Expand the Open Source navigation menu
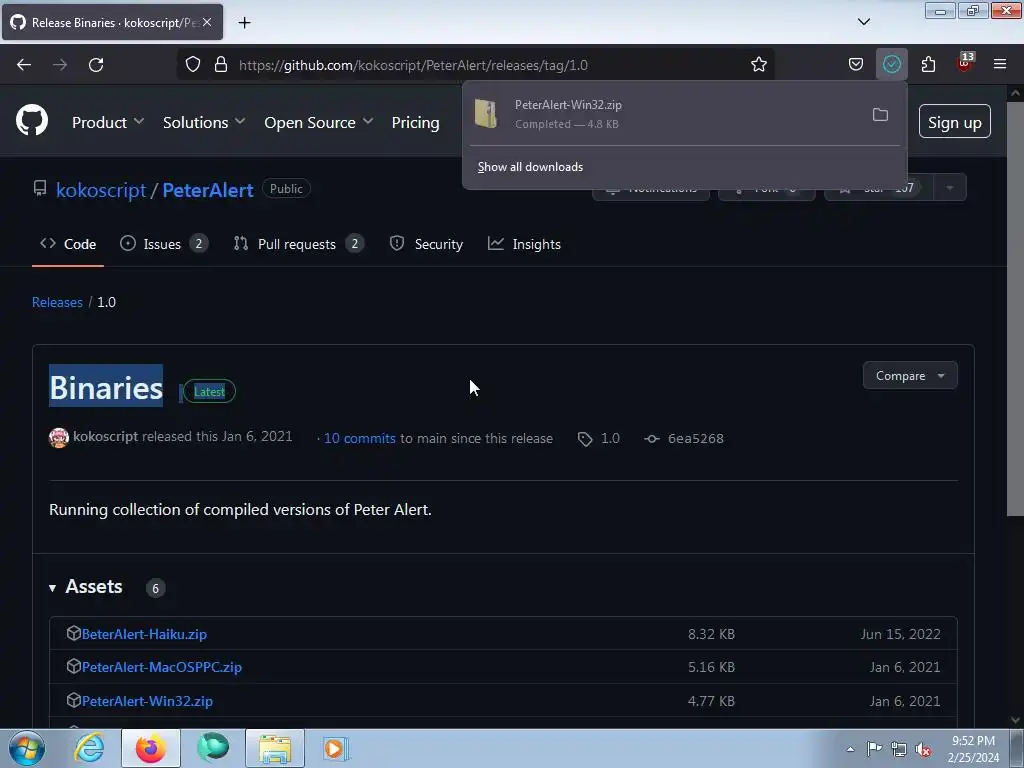 click(x=319, y=123)
